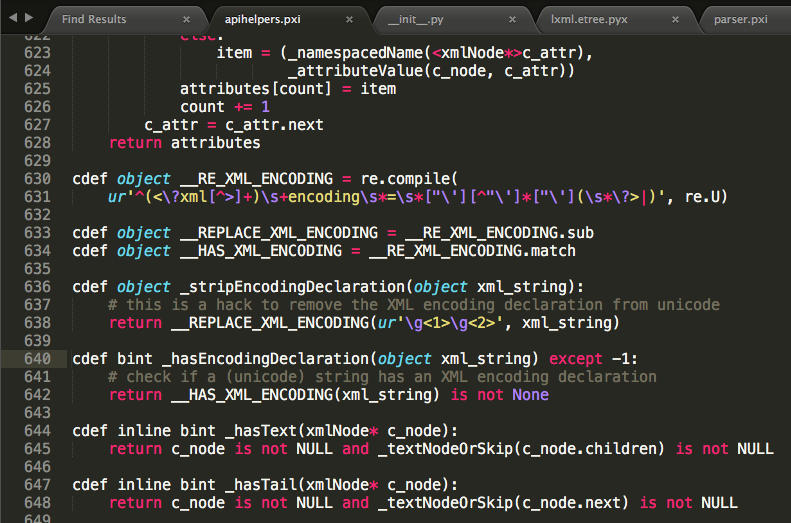
Task: Click _hasText function name on line 644
Action: tap(261, 431)
